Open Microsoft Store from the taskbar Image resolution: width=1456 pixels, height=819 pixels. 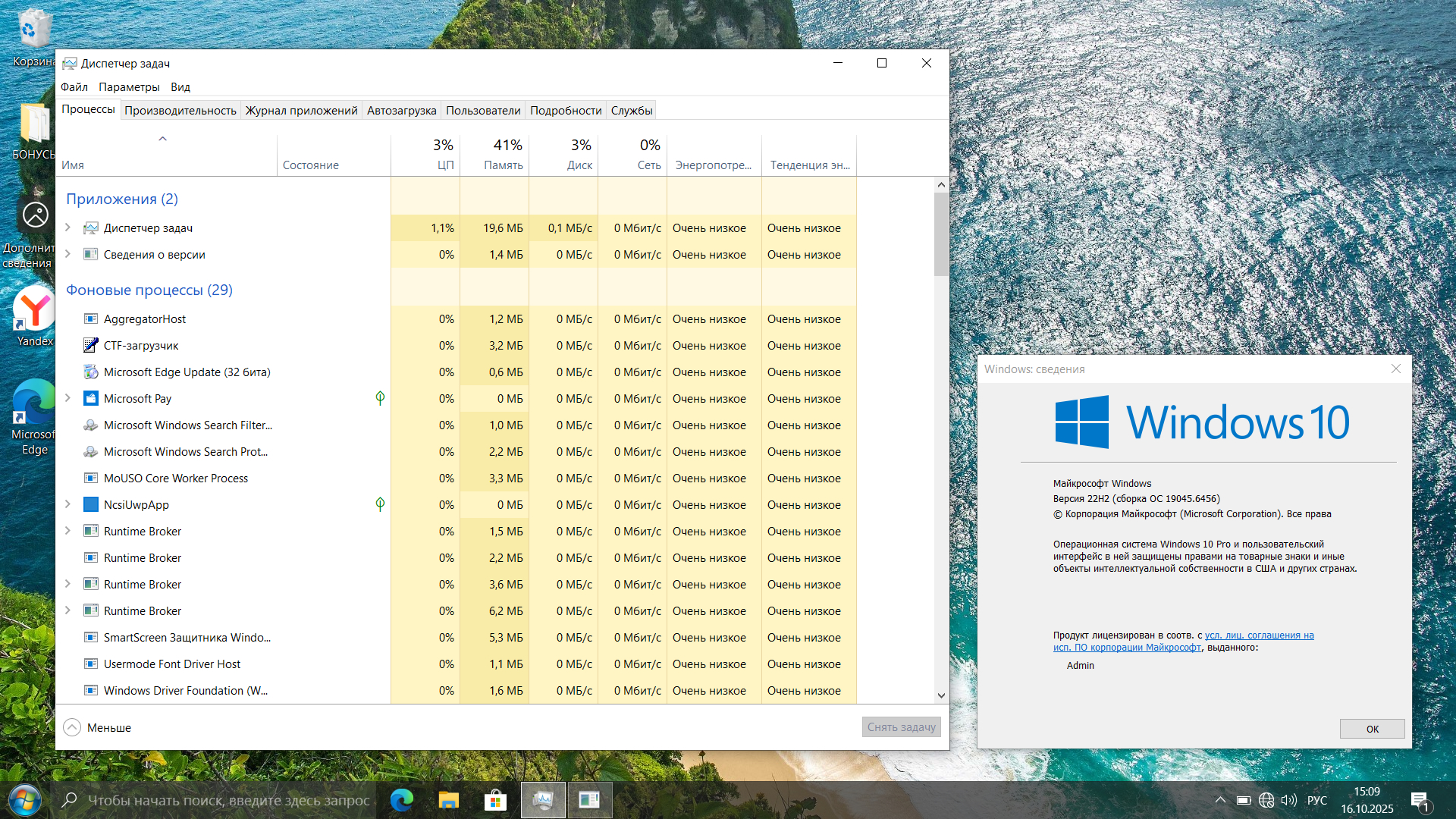[495, 800]
